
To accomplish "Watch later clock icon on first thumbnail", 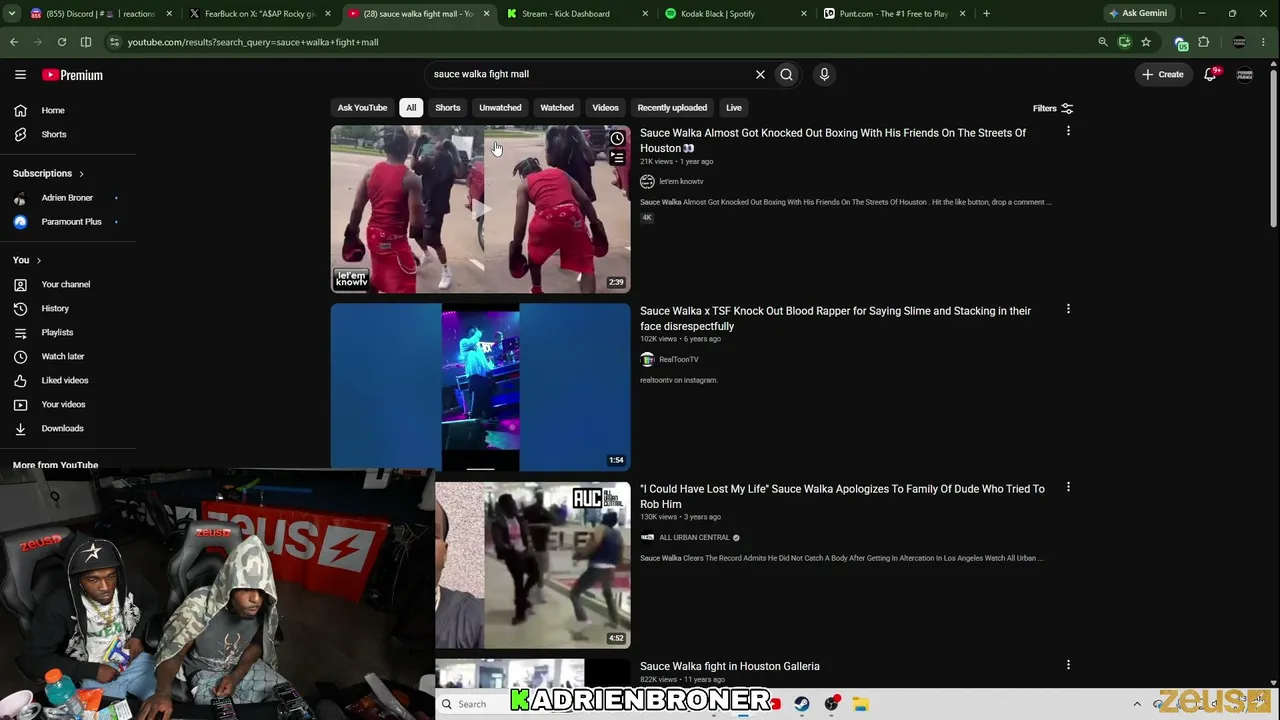I will coord(617,138).
